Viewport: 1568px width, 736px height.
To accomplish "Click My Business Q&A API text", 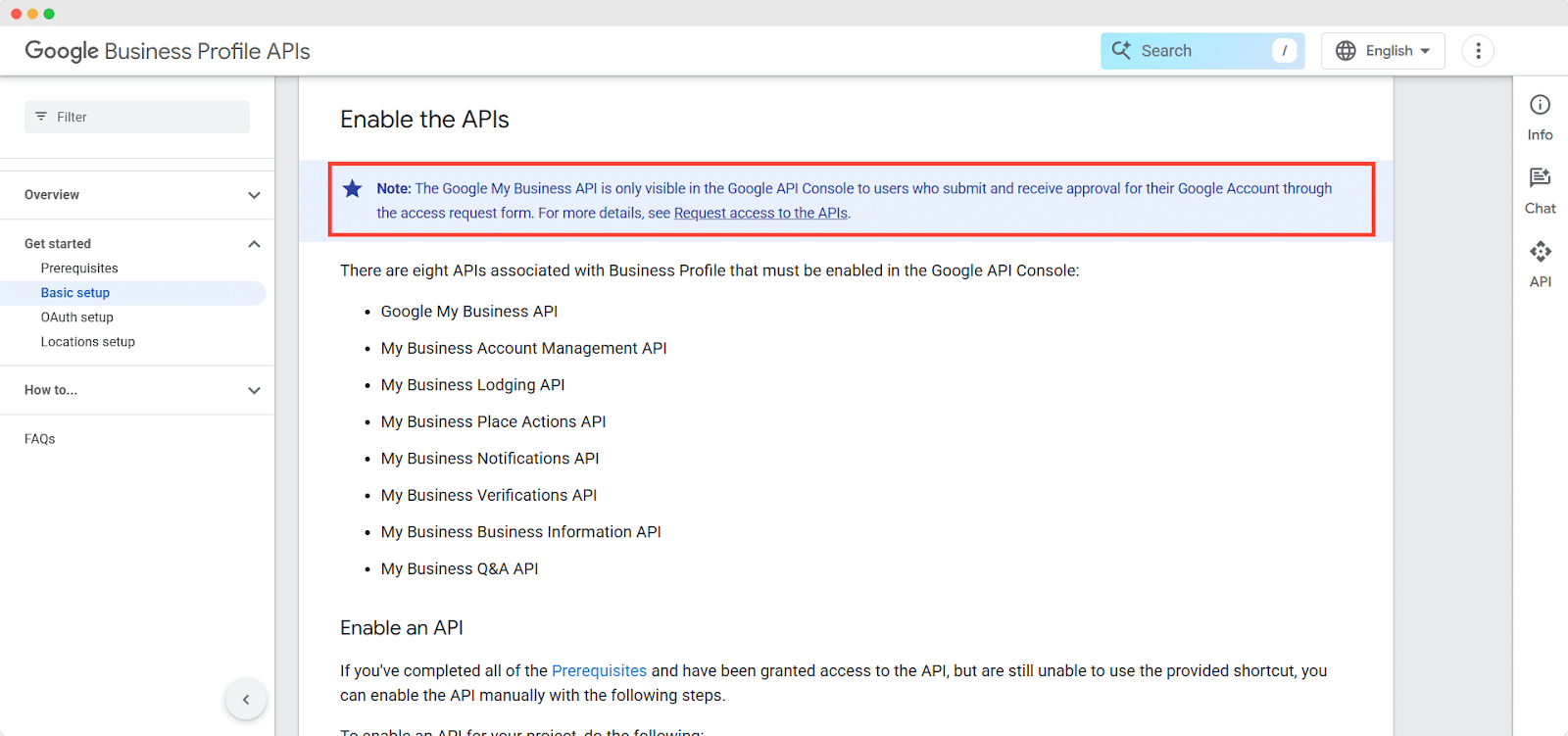I will 460,569.
